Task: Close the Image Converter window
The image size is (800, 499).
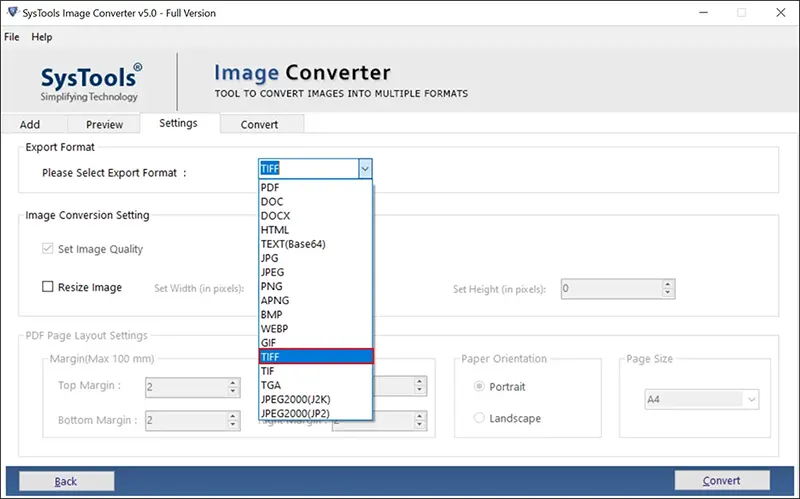Action: coord(781,12)
